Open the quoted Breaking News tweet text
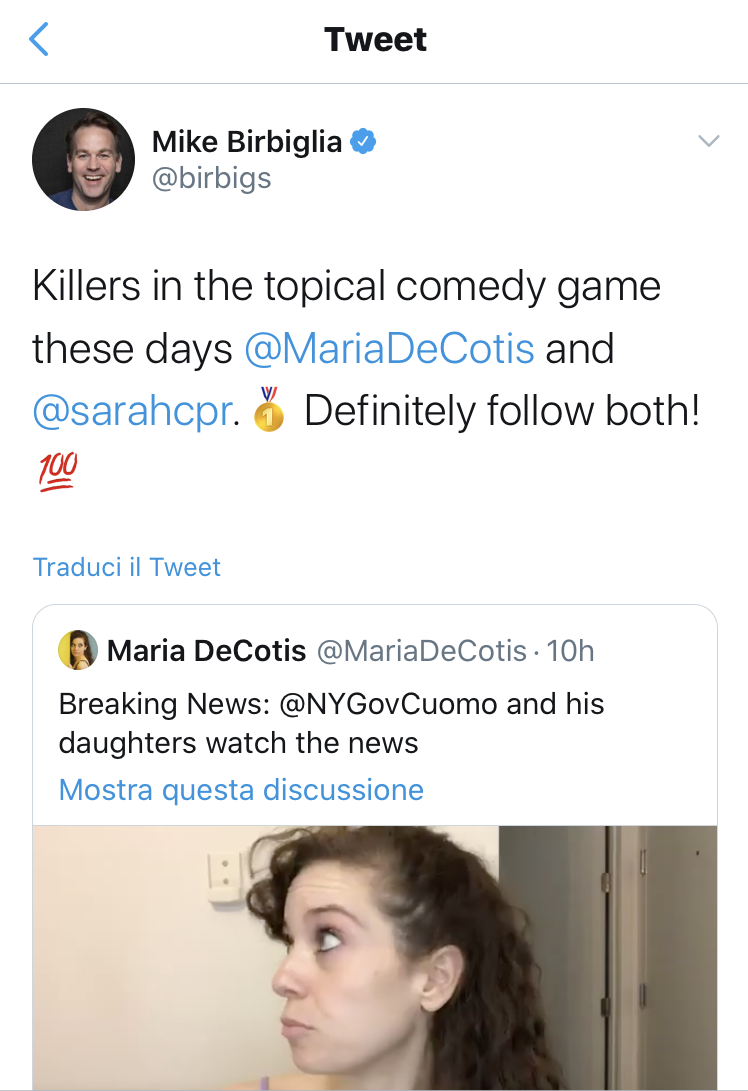The image size is (748, 1091). point(331,723)
